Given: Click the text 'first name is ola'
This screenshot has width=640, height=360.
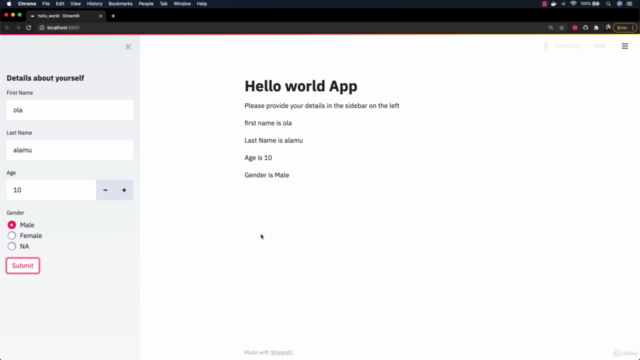Looking at the screenshot, I should [x=268, y=123].
